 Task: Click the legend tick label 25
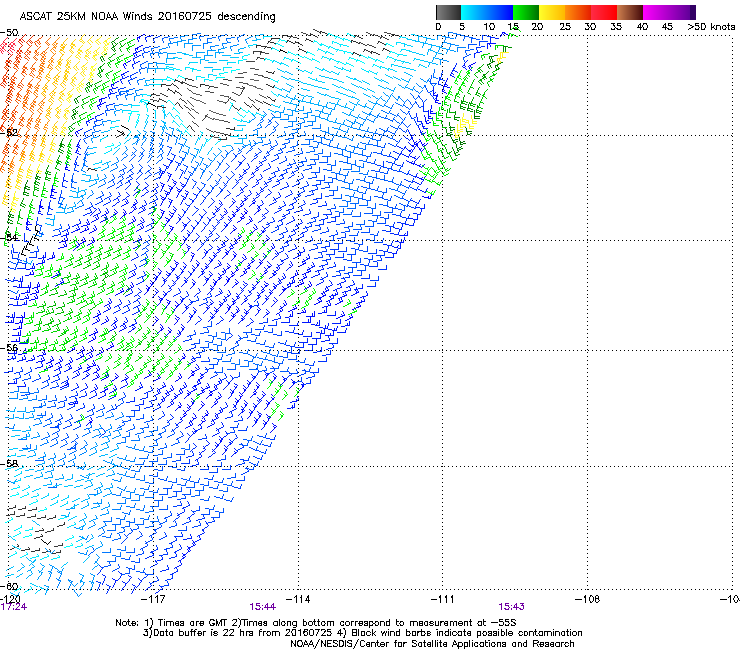[565, 27]
